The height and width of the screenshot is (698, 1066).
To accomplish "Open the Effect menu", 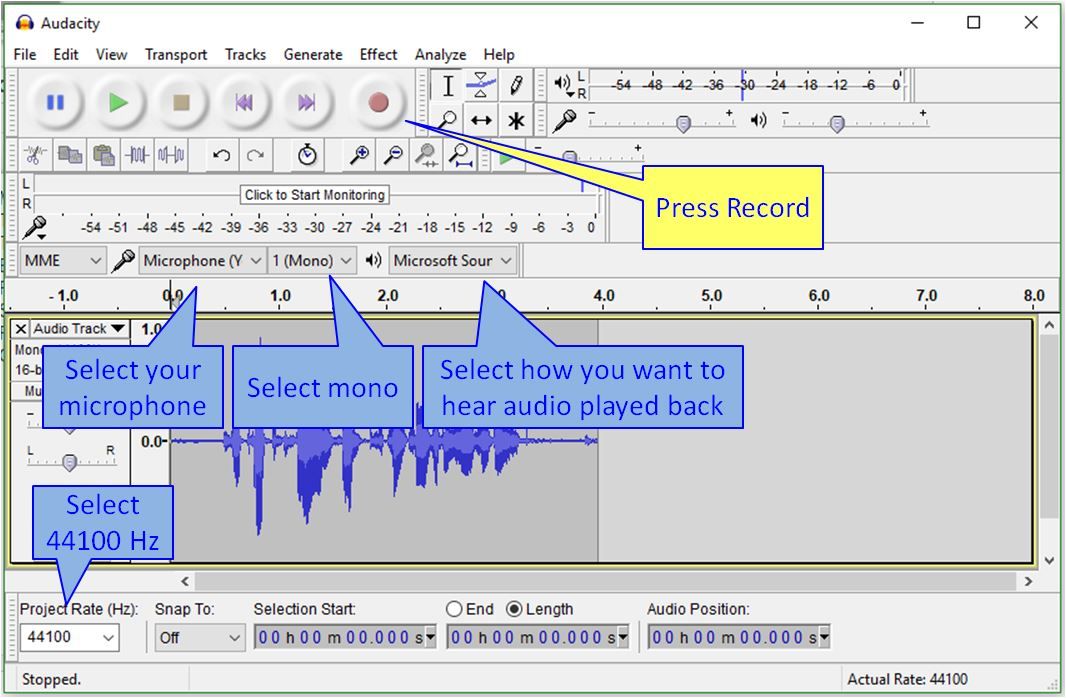I will pos(377,54).
